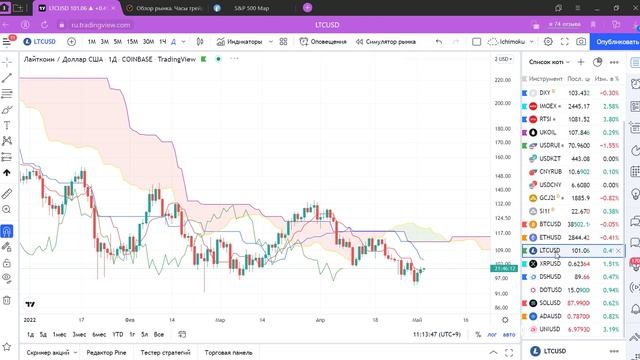This screenshot has height=360, width=640.
Task: Publish idea with Опубликовать button
Action: 615,42
